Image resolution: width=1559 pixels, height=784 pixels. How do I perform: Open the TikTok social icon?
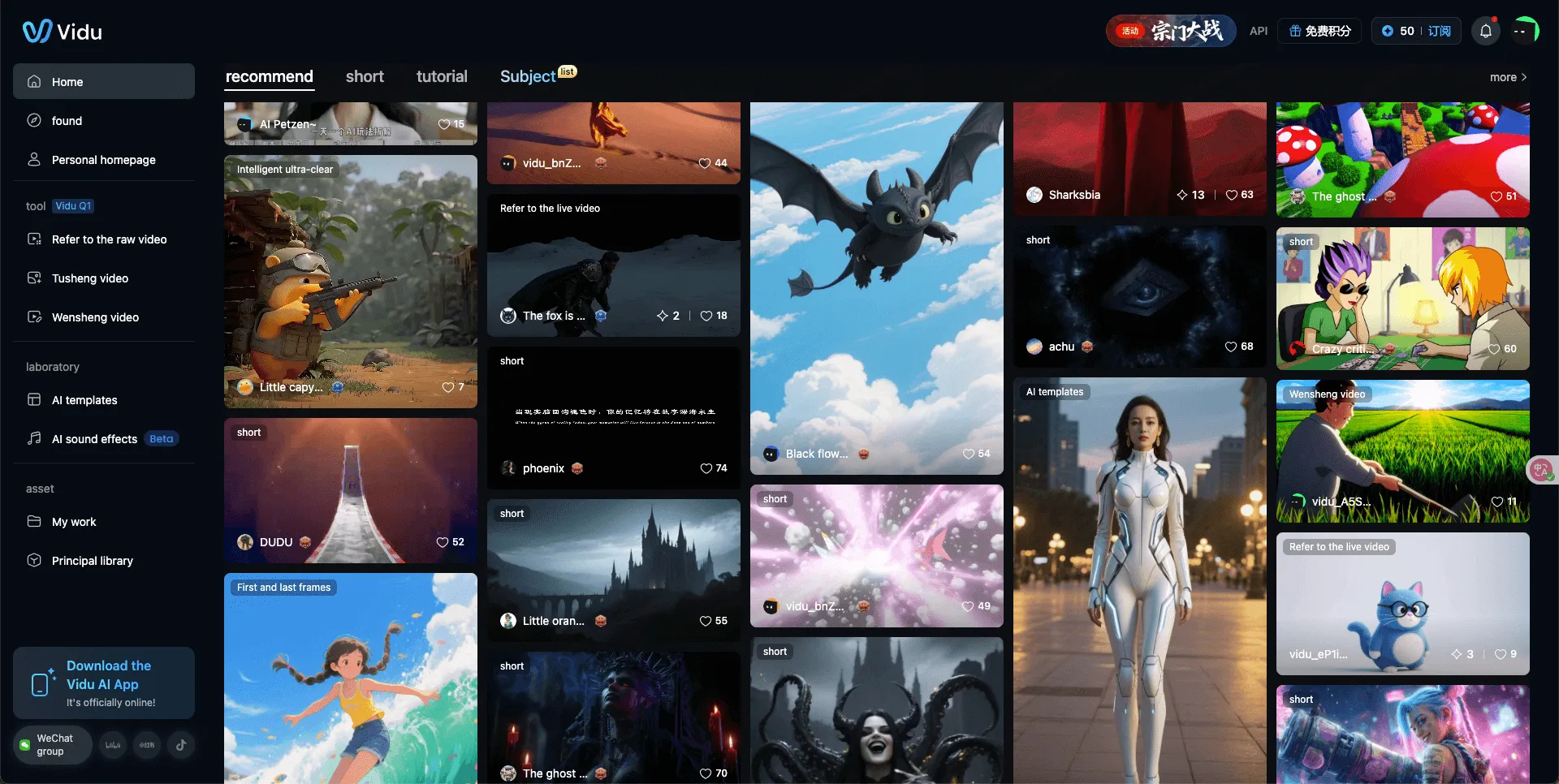181,744
